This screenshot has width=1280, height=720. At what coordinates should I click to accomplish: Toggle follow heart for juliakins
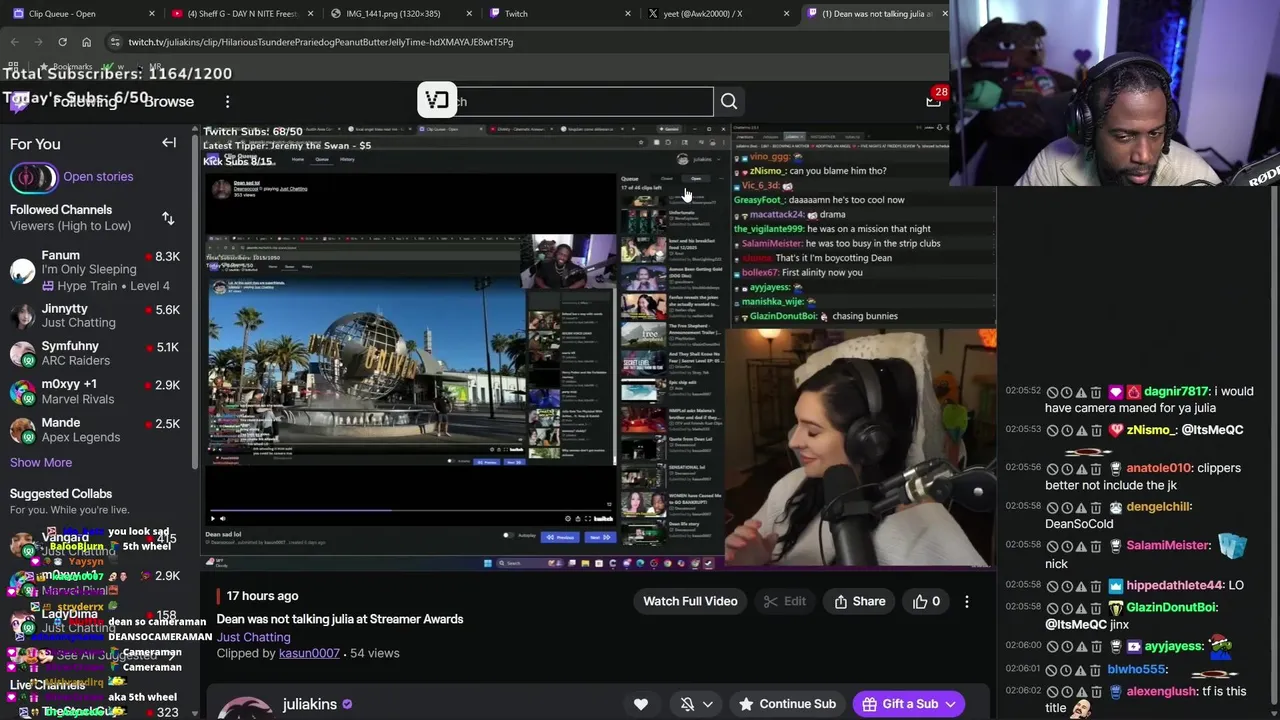641,704
